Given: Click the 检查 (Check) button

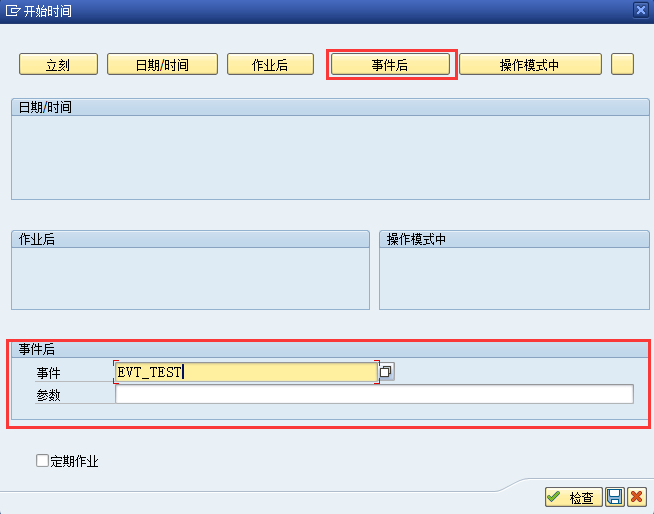Looking at the screenshot, I should pos(574,497).
